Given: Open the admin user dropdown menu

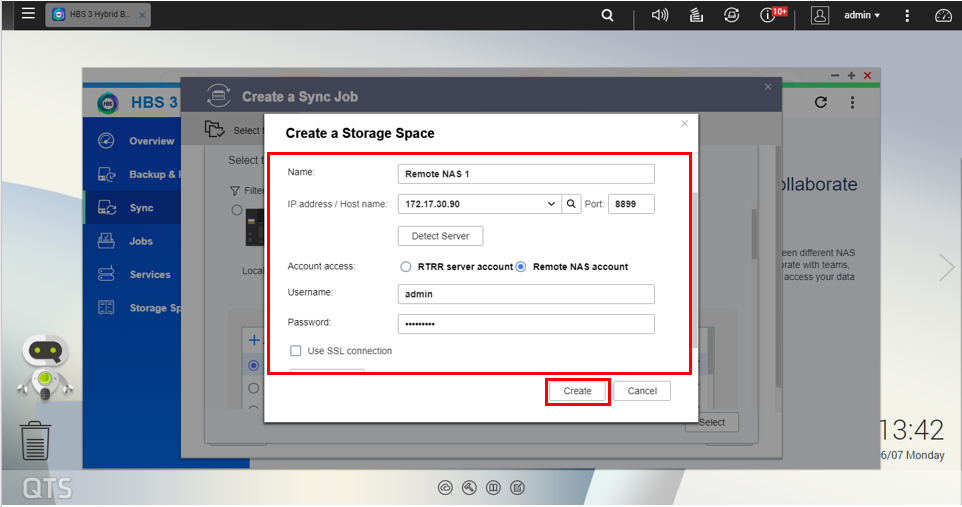Looking at the screenshot, I should point(860,15).
